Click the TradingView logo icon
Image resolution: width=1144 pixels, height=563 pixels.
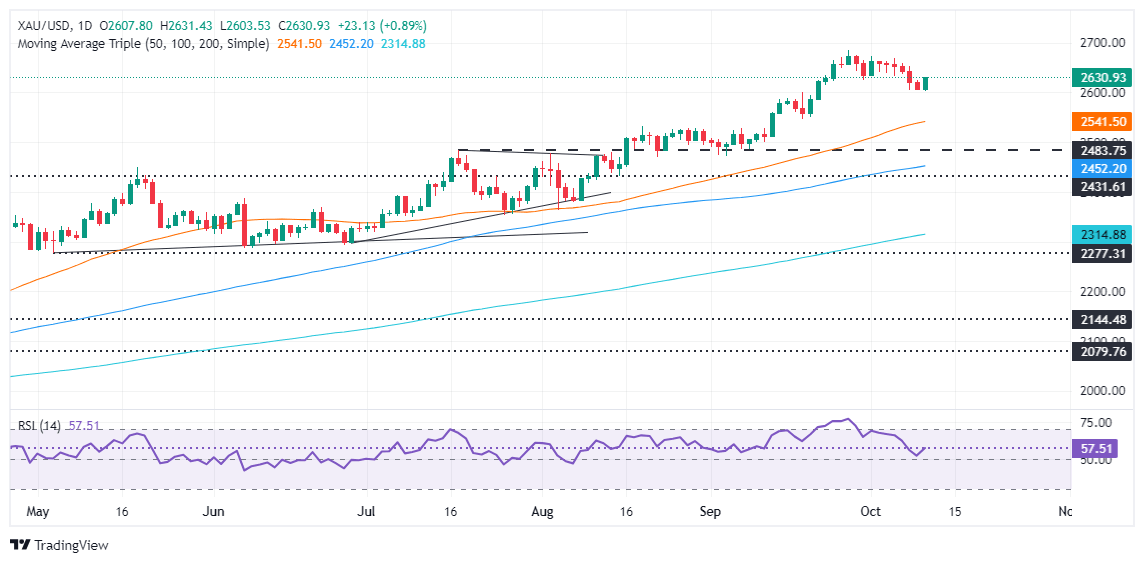click(20, 545)
